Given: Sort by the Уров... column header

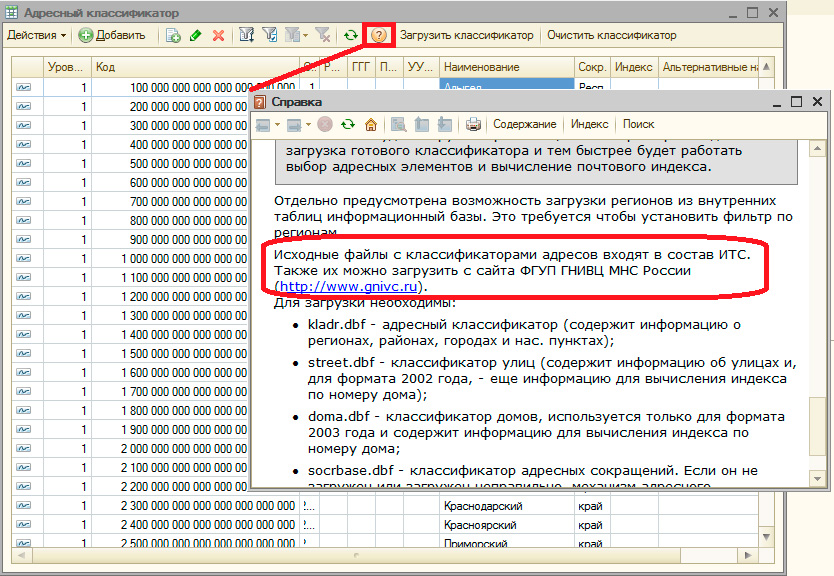Looking at the screenshot, I should click(x=66, y=67).
